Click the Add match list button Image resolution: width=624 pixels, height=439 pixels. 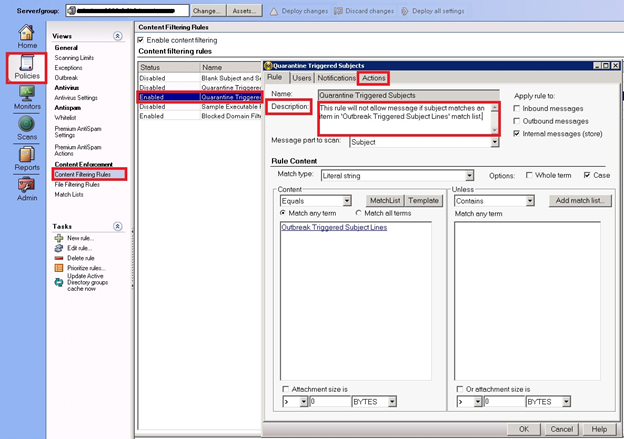(x=579, y=201)
